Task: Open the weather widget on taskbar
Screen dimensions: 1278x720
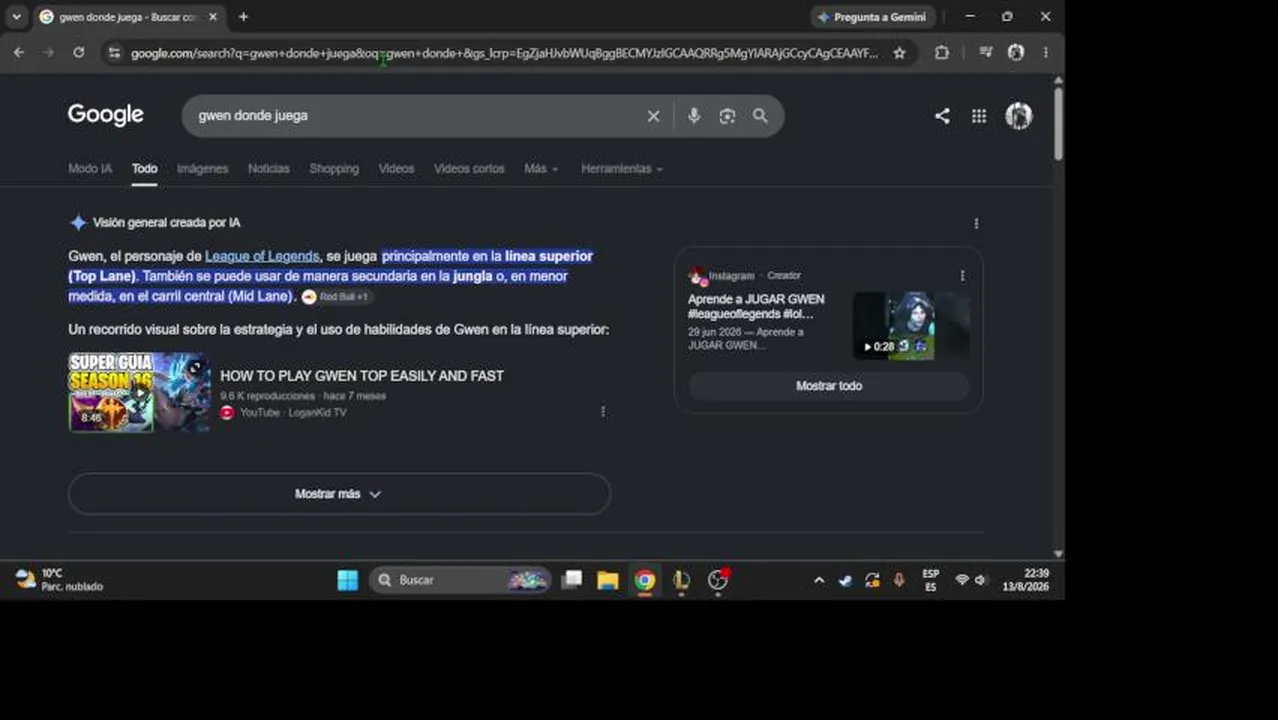Action: (x=59, y=580)
